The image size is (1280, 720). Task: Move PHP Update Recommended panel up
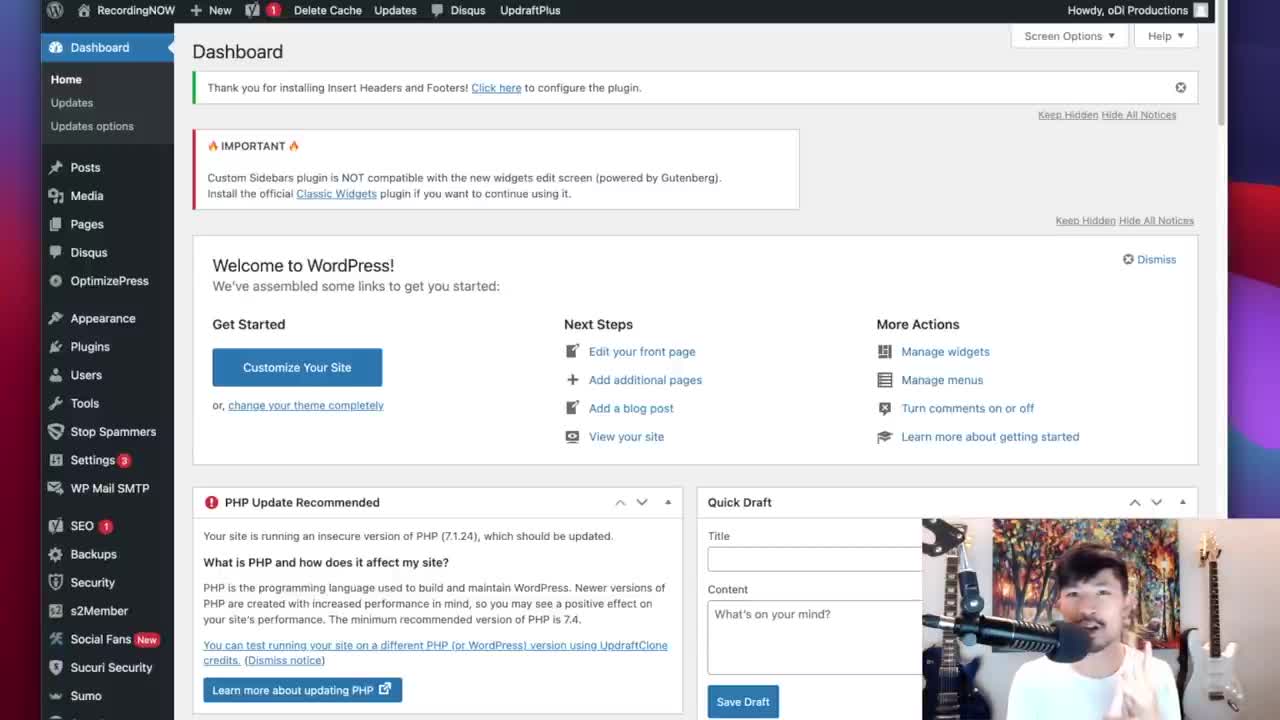620,502
